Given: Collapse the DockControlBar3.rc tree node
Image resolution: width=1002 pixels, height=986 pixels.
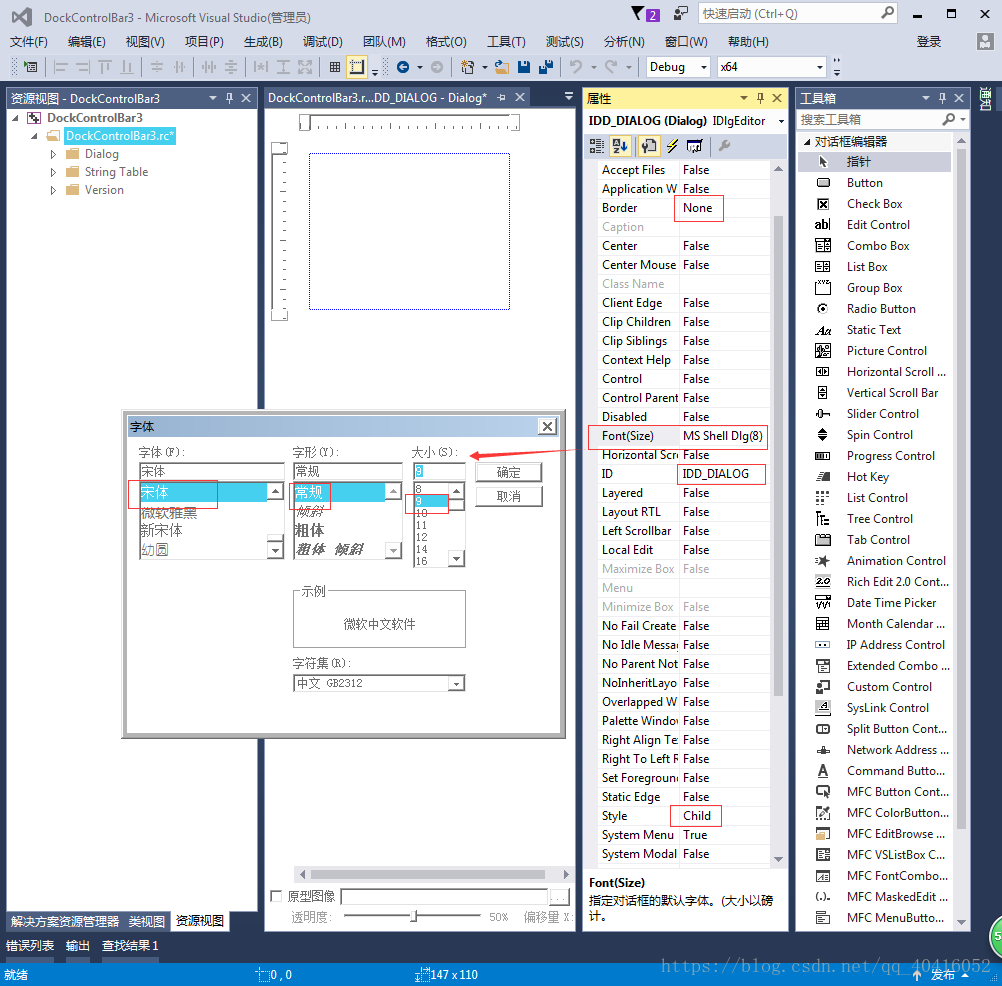Looking at the screenshot, I should click(x=35, y=136).
